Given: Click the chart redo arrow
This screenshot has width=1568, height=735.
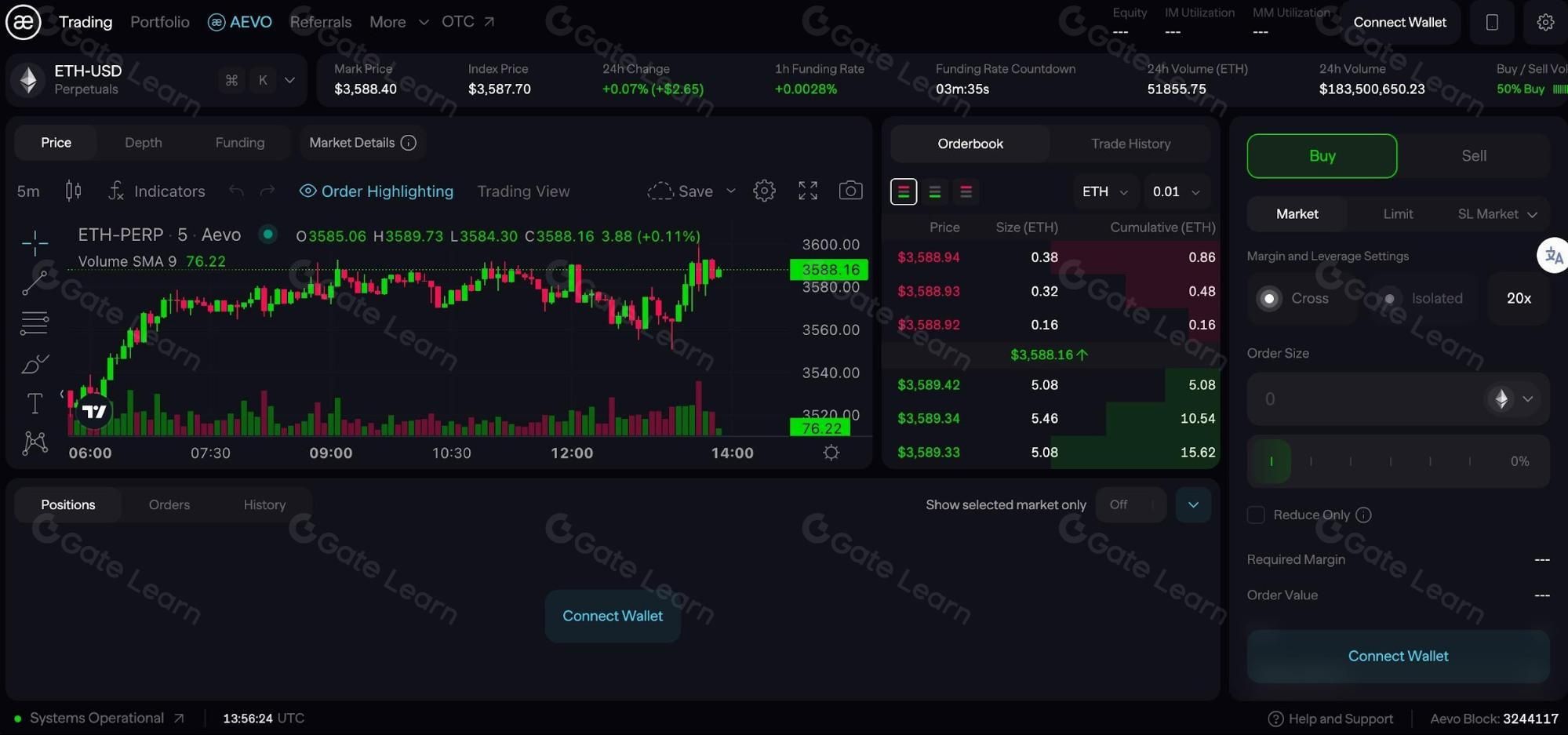Looking at the screenshot, I should (267, 191).
